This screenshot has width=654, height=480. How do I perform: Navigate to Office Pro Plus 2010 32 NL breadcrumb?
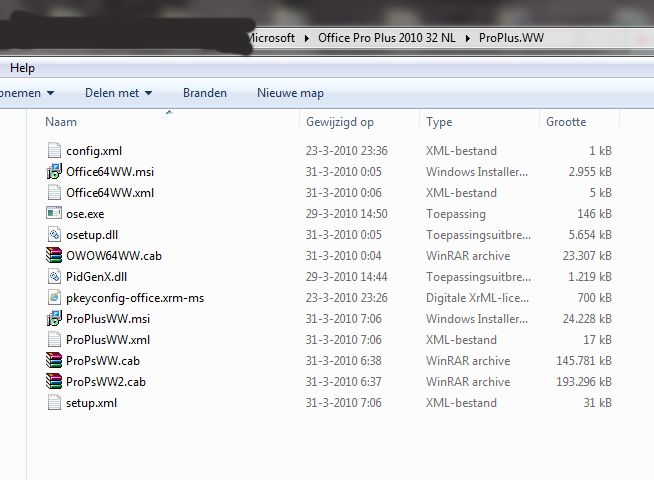click(386, 38)
